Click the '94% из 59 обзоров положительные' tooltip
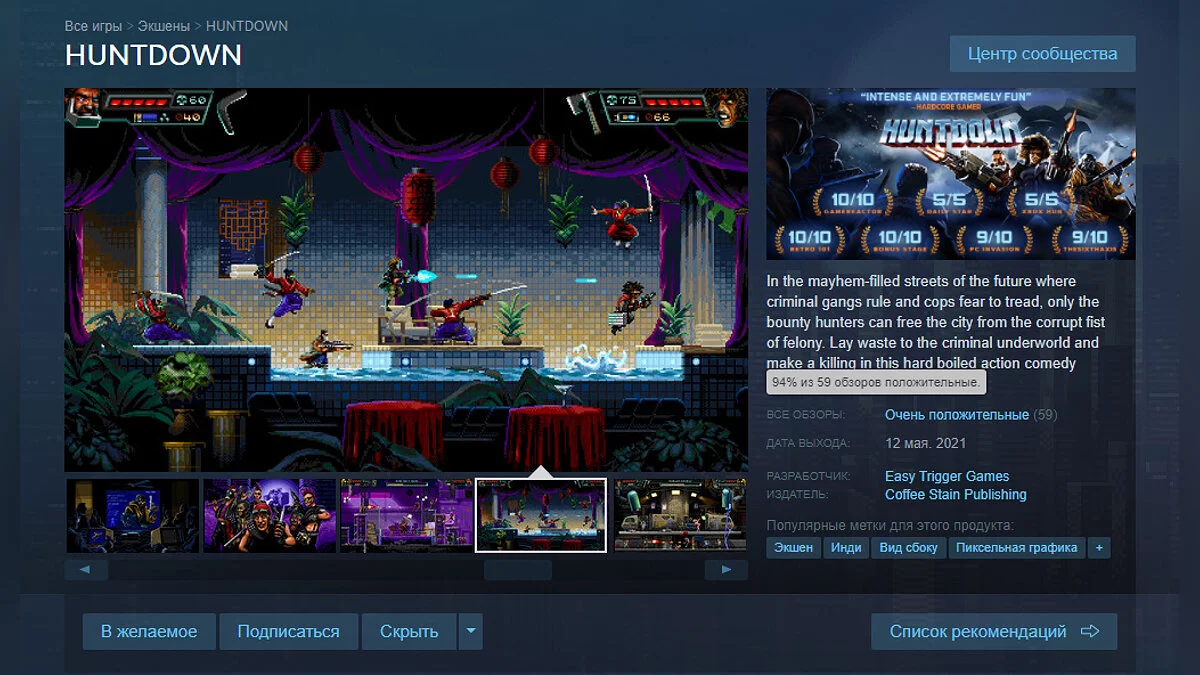 tap(876, 382)
